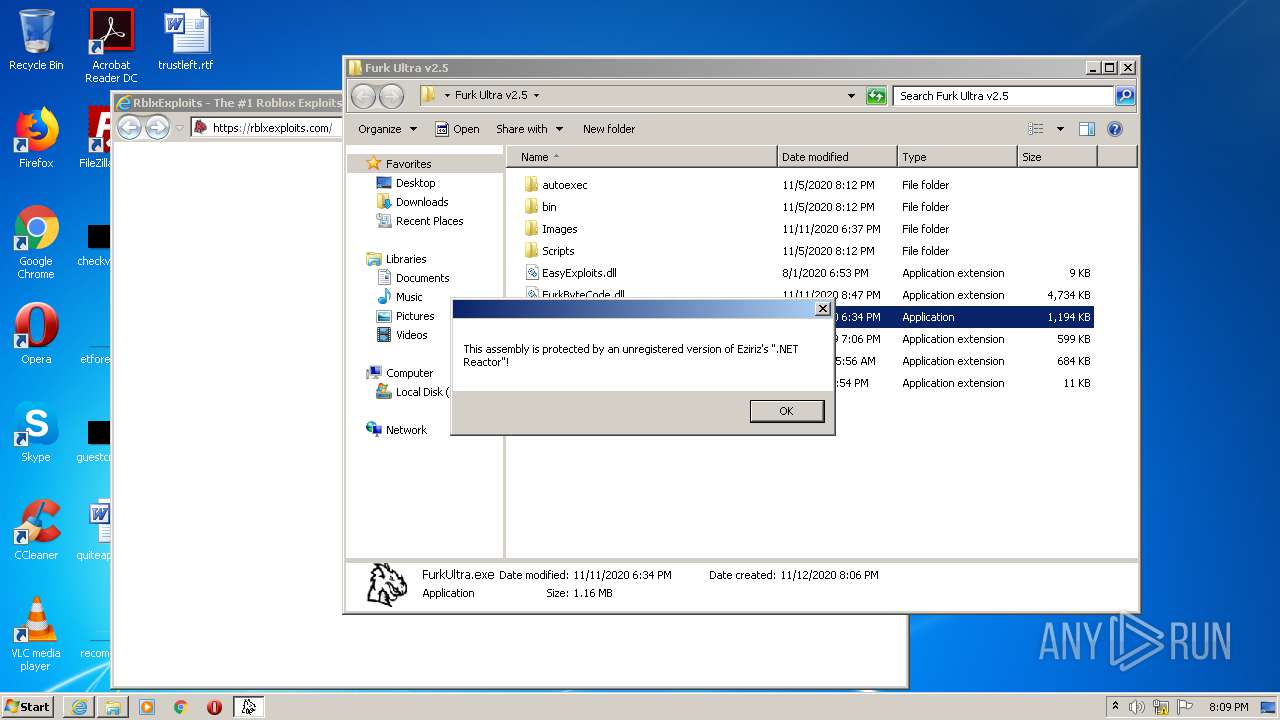Screen dimensions: 1280x720
Task: Click the Furk Ultra v2.5 breadcrumb
Action: (491, 96)
